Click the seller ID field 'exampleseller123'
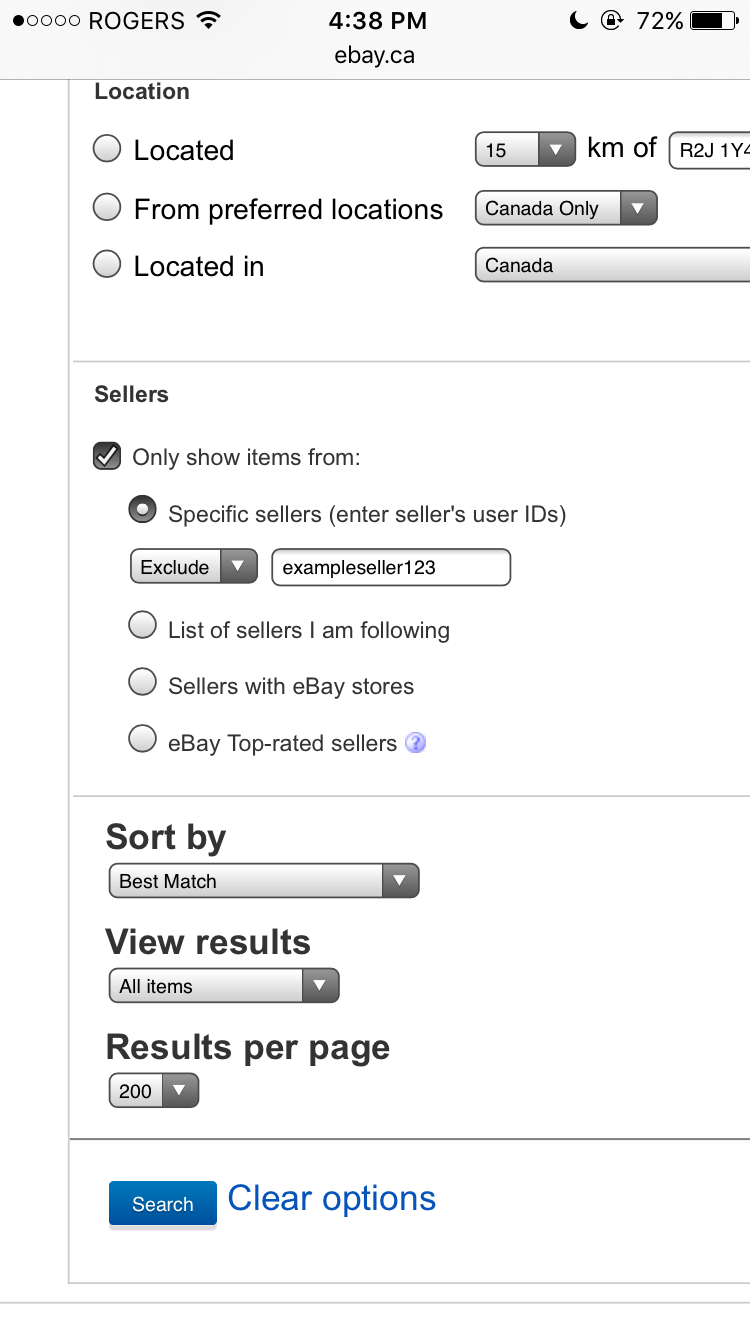Screen dimensions: 750x1334 coord(391,567)
